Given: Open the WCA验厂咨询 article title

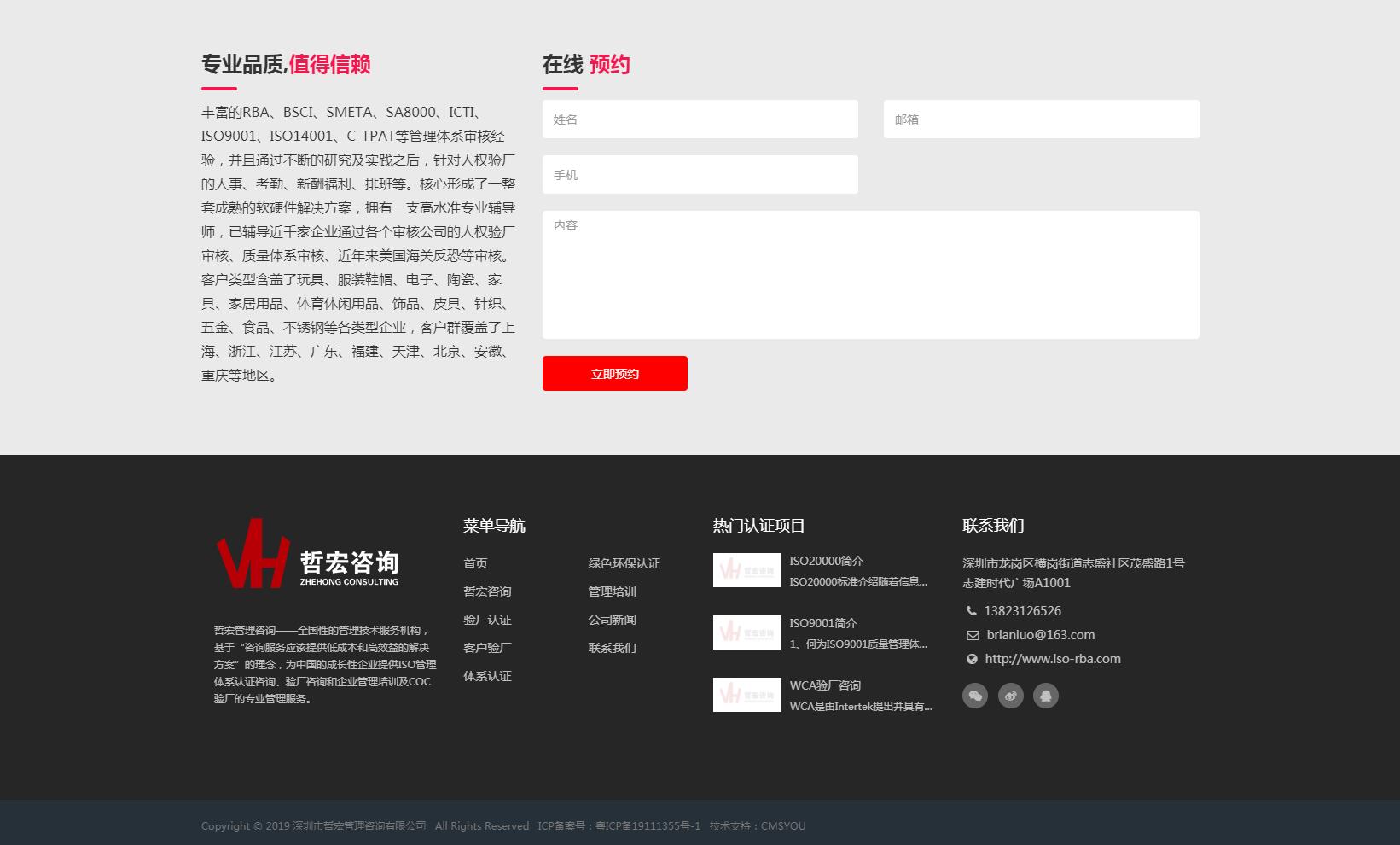Looking at the screenshot, I should [825, 685].
